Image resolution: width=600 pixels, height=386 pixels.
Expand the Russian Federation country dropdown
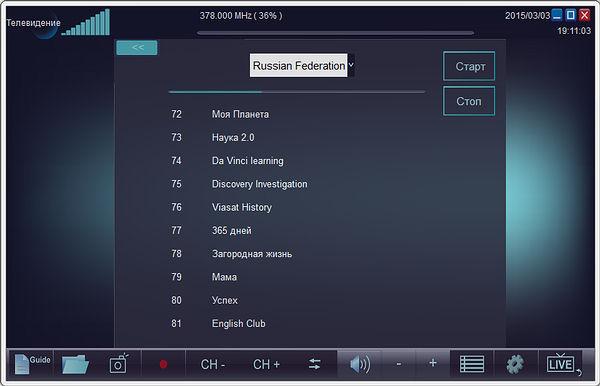point(302,65)
